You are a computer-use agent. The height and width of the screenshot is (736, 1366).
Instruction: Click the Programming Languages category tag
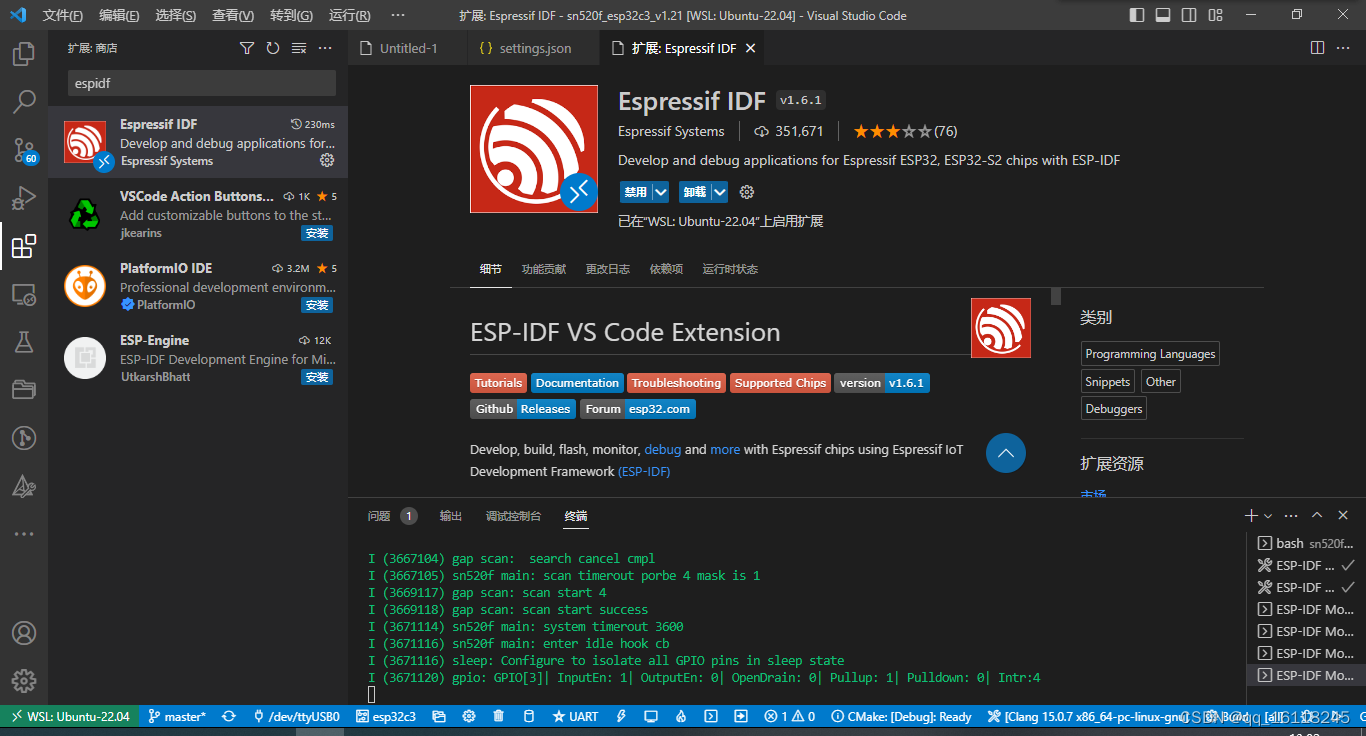tap(1150, 354)
